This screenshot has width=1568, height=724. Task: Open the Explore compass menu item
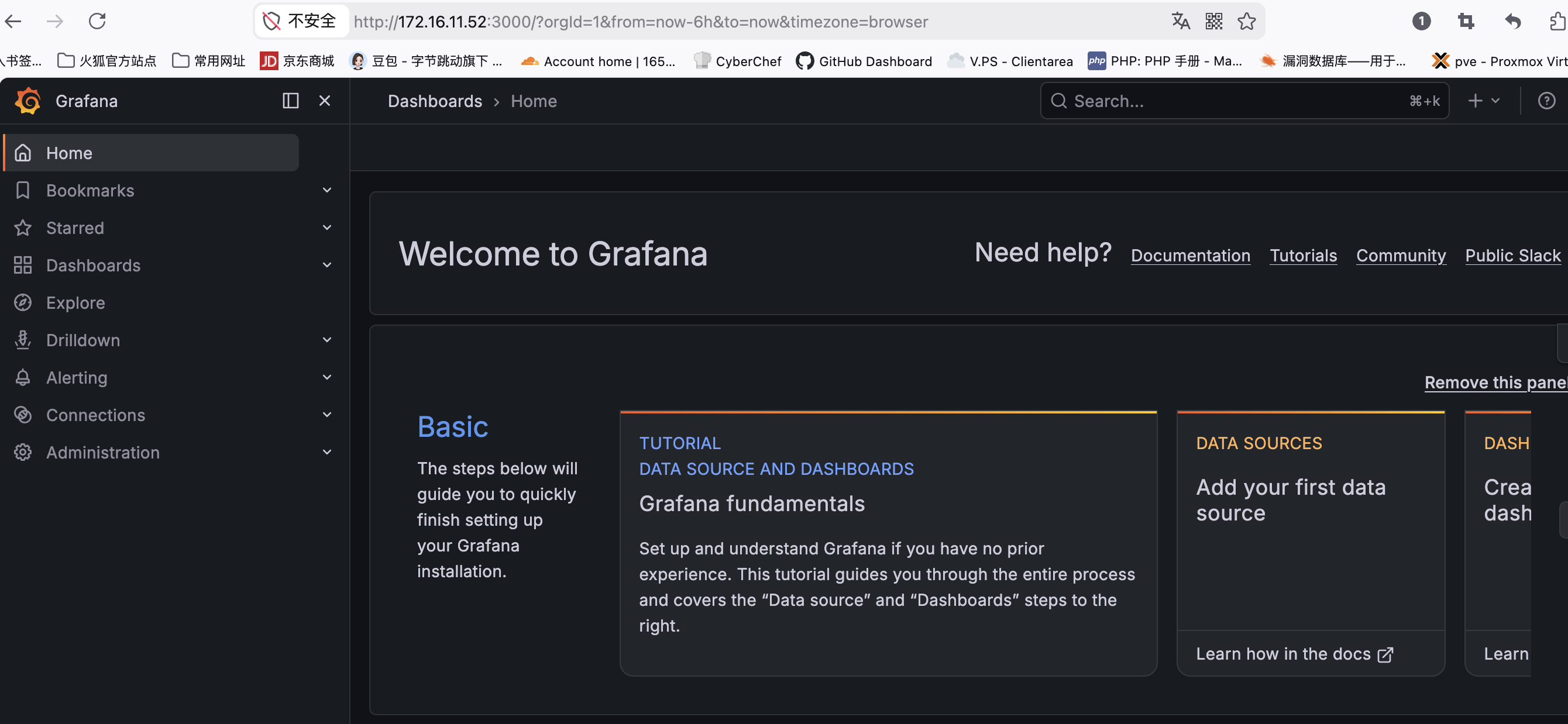tap(75, 302)
